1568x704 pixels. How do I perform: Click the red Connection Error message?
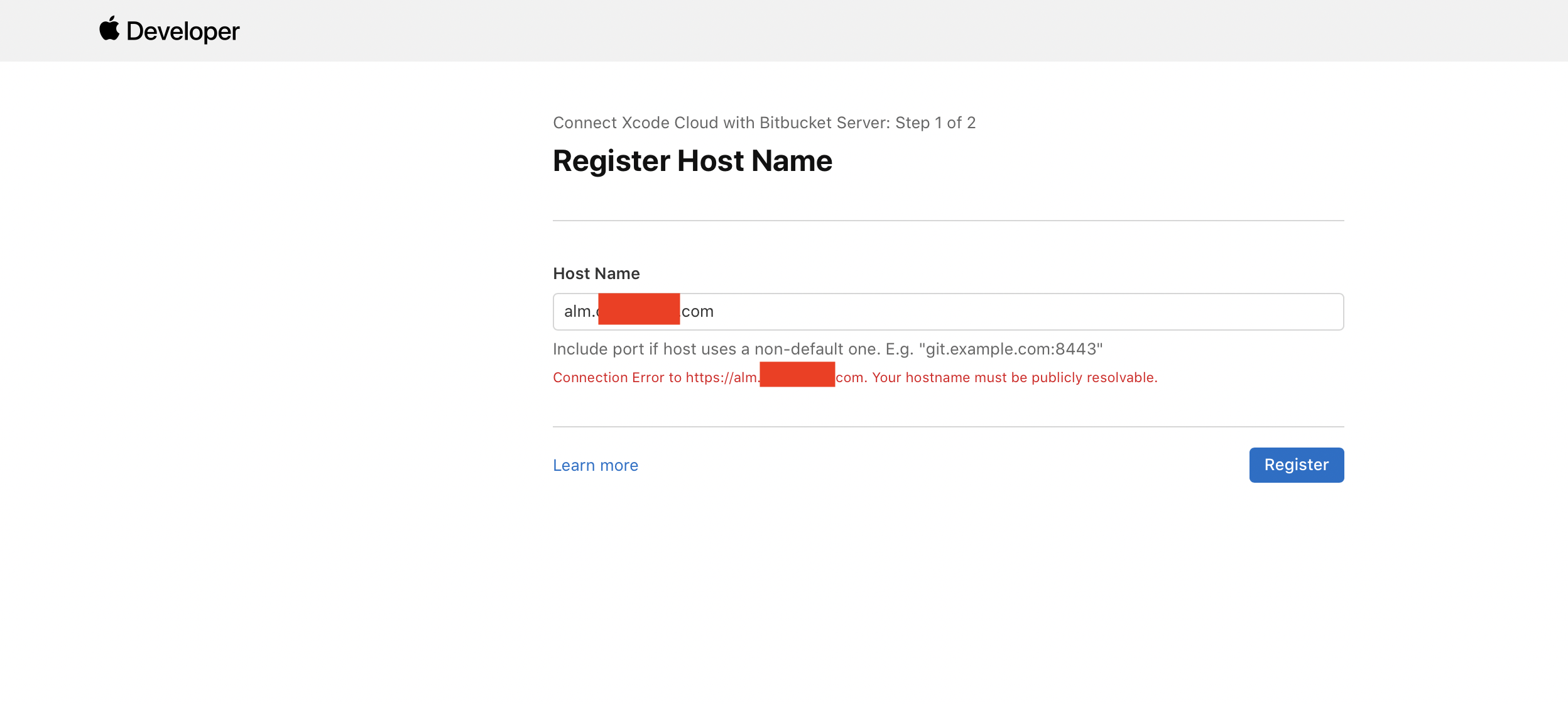[x=855, y=377]
